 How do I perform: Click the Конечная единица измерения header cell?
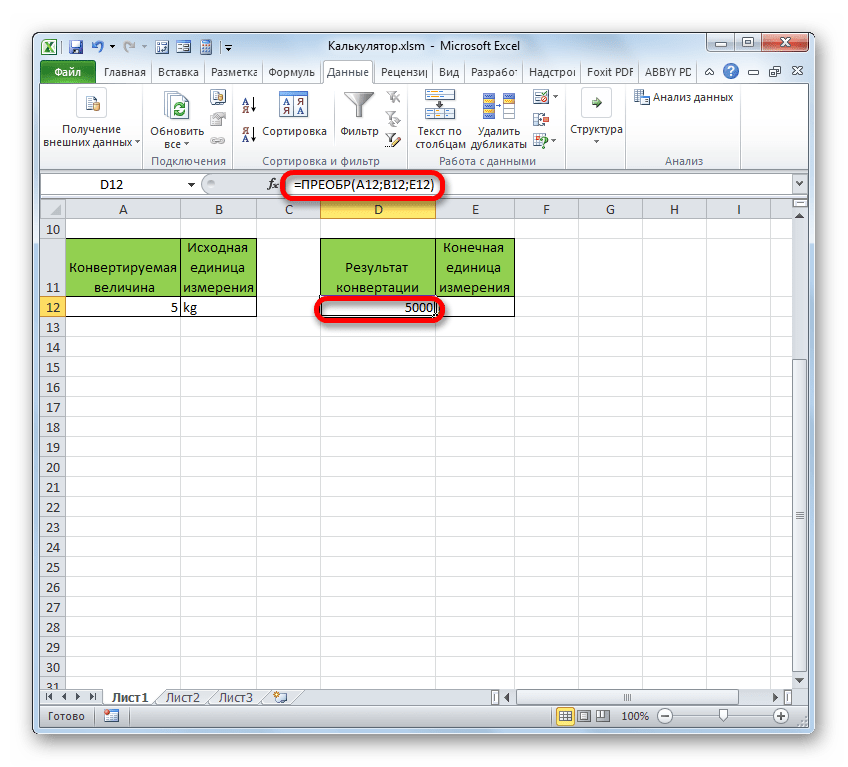click(x=475, y=267)
